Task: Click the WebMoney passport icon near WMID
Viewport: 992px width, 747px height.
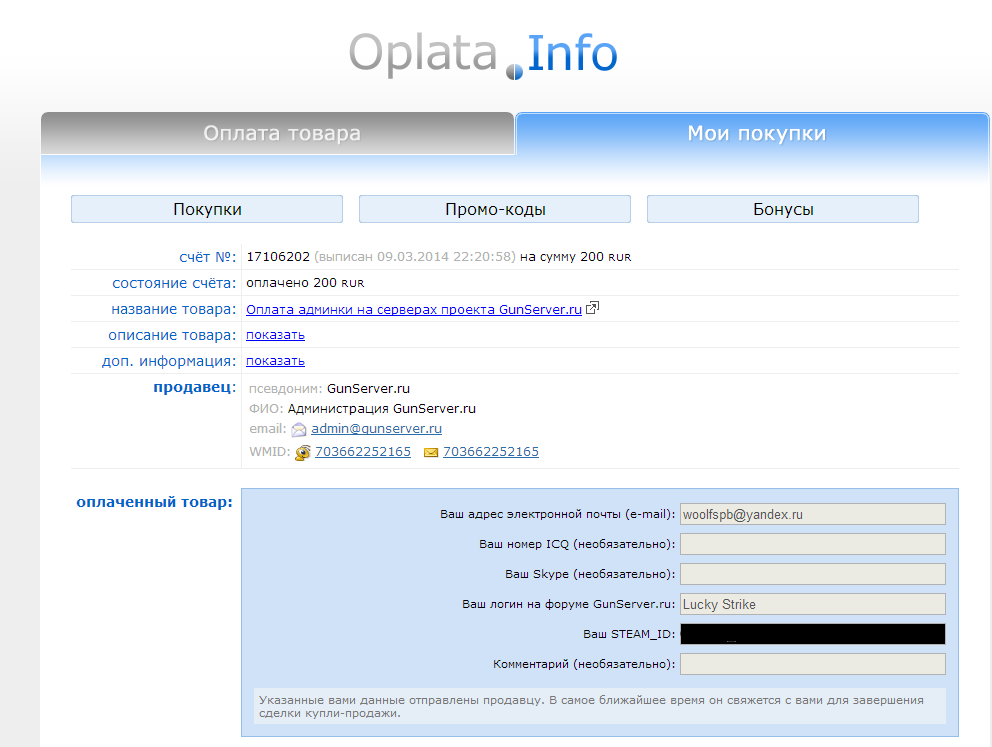Action: pyautogui.click(x=302, y=453)
